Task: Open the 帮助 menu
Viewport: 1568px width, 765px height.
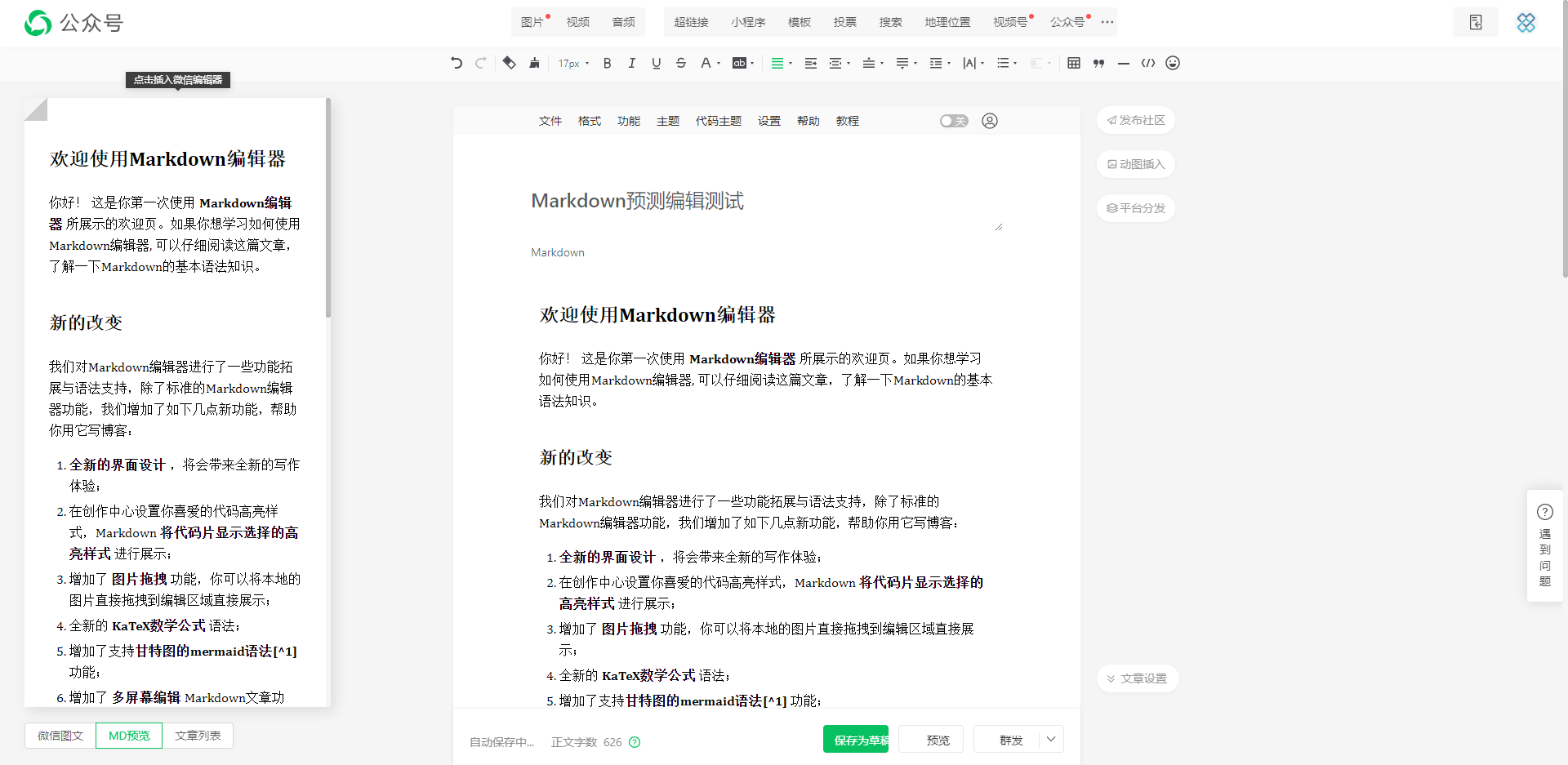Action: (808, 121)
